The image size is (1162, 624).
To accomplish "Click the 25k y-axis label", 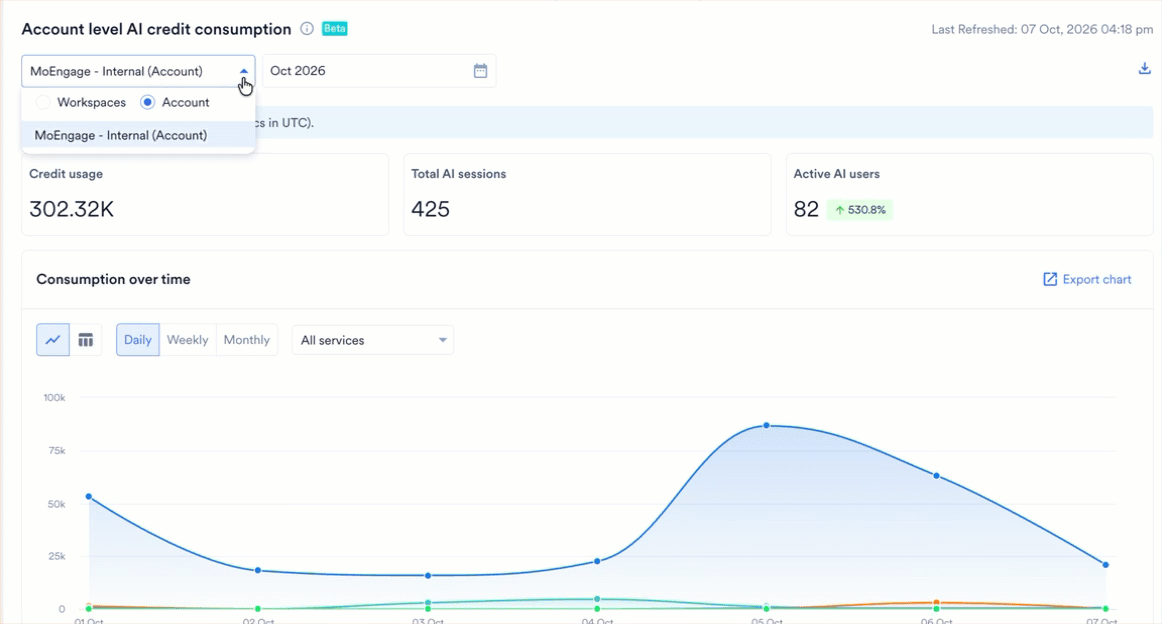I will click(56, 557).
